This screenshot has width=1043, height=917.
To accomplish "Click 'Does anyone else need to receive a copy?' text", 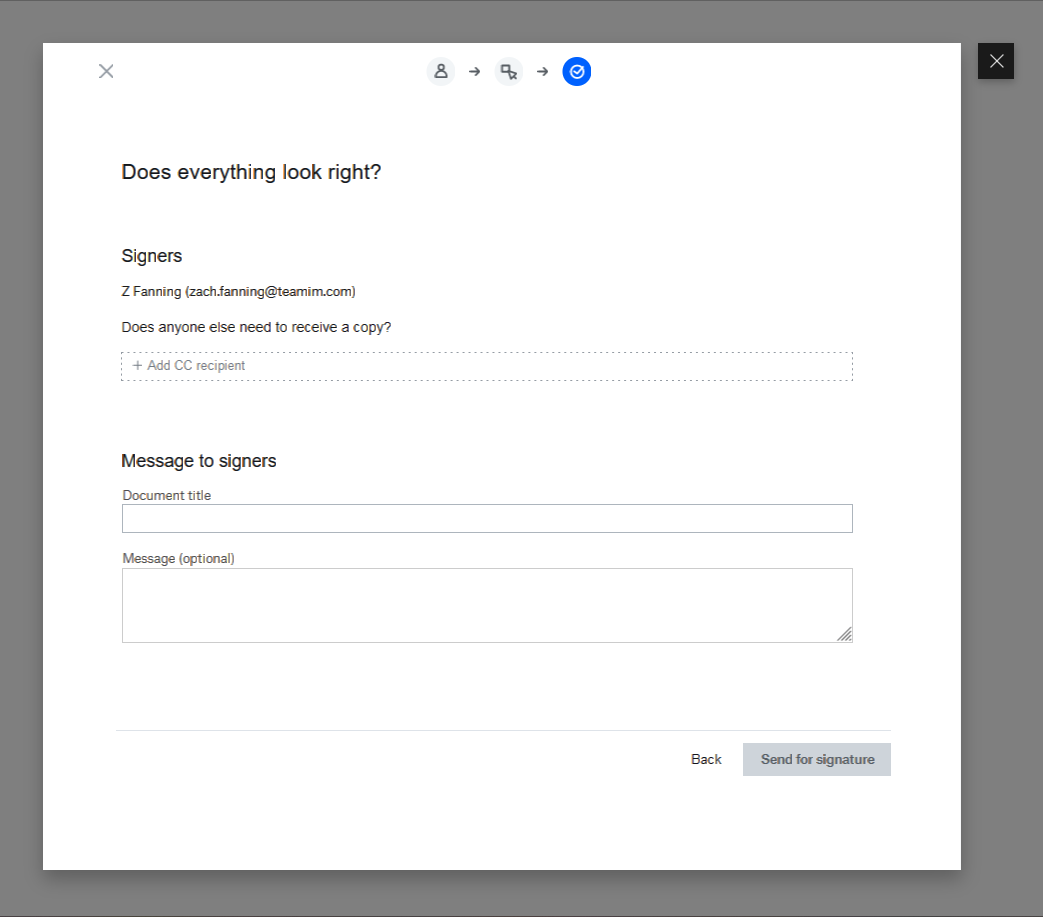I will 256,327.
